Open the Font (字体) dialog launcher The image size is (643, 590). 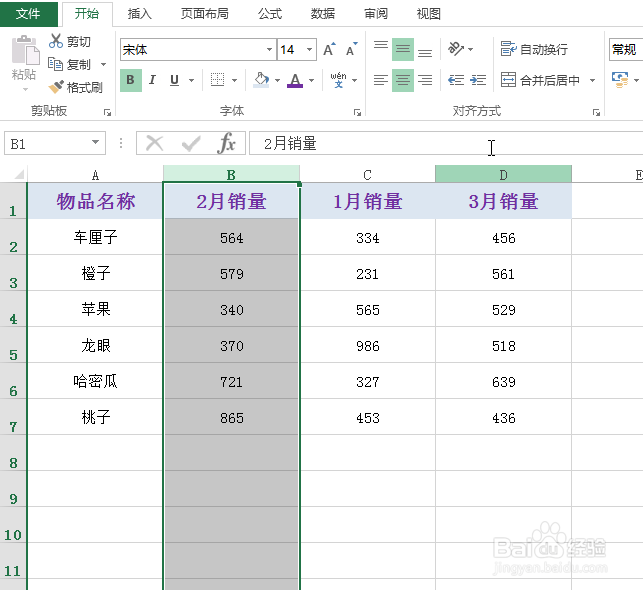[357, 112]
